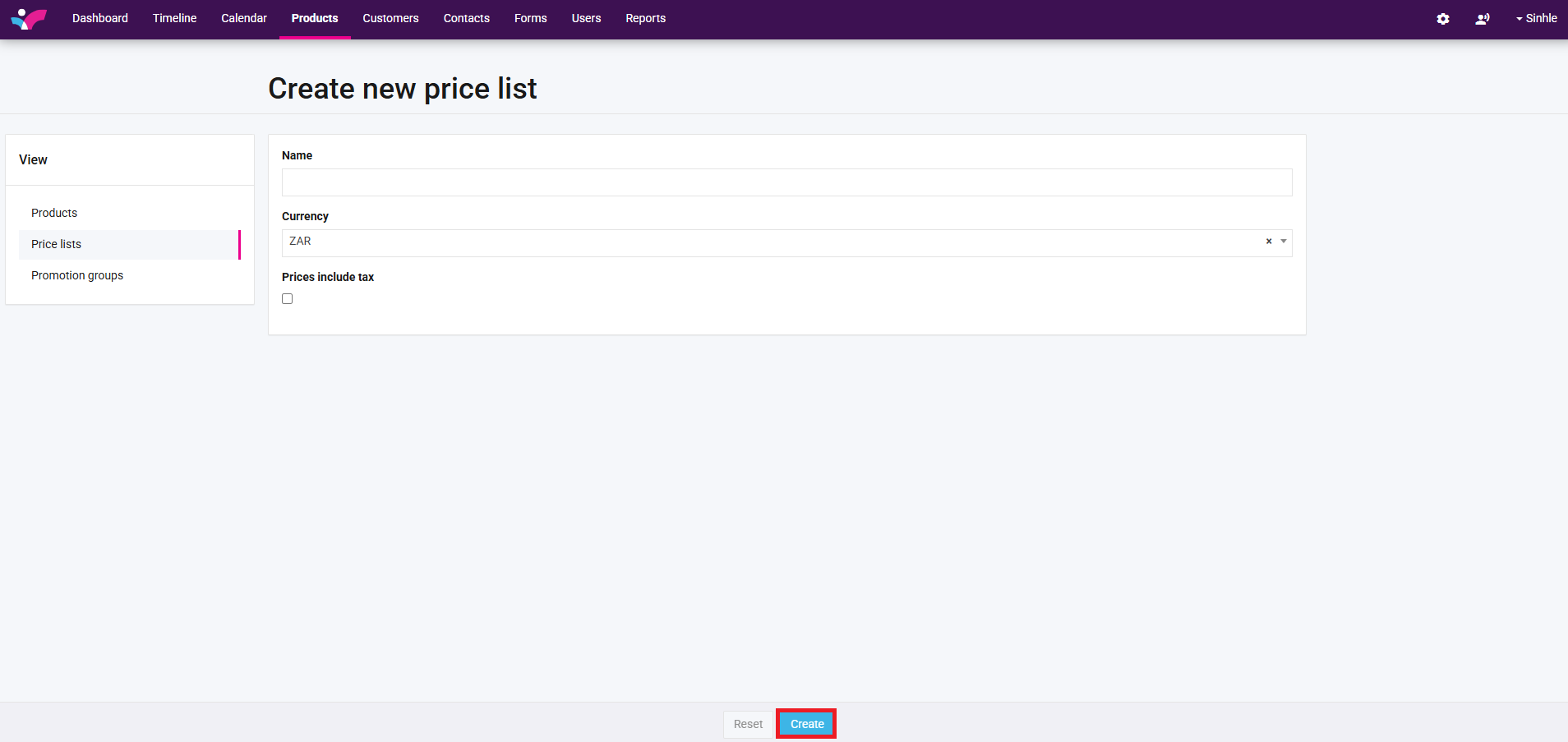Viewport: 1568px width, 742px height.
Task: Click the app logo icon
Action: coord(29,19)
